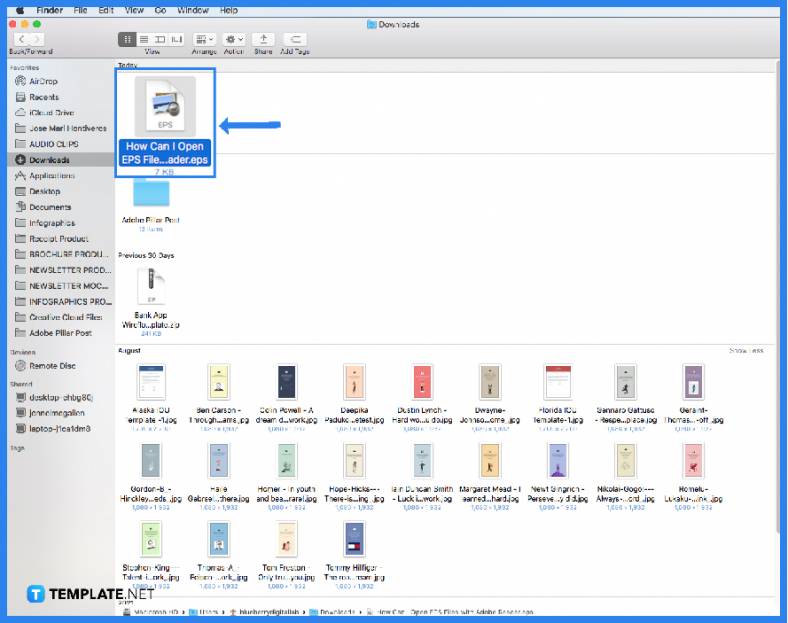Click the Add Tags button

click(295, 39)
